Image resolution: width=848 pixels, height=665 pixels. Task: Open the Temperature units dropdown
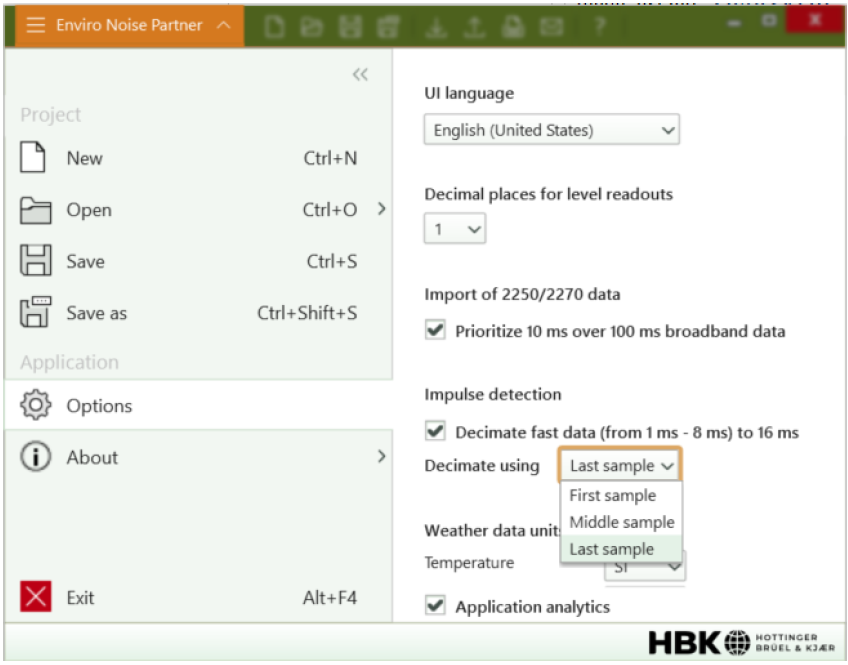[x=645, y=568]
